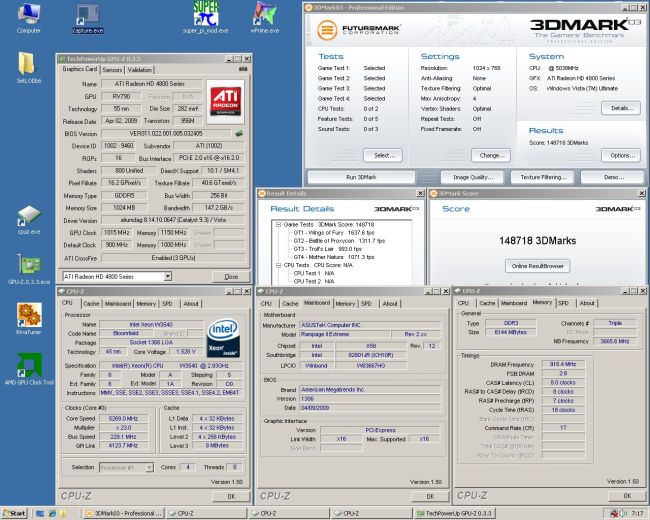Viewport: 650px width, 520px height.
Task: Close the 3DMark Score window
Action: tap(642, 193)
